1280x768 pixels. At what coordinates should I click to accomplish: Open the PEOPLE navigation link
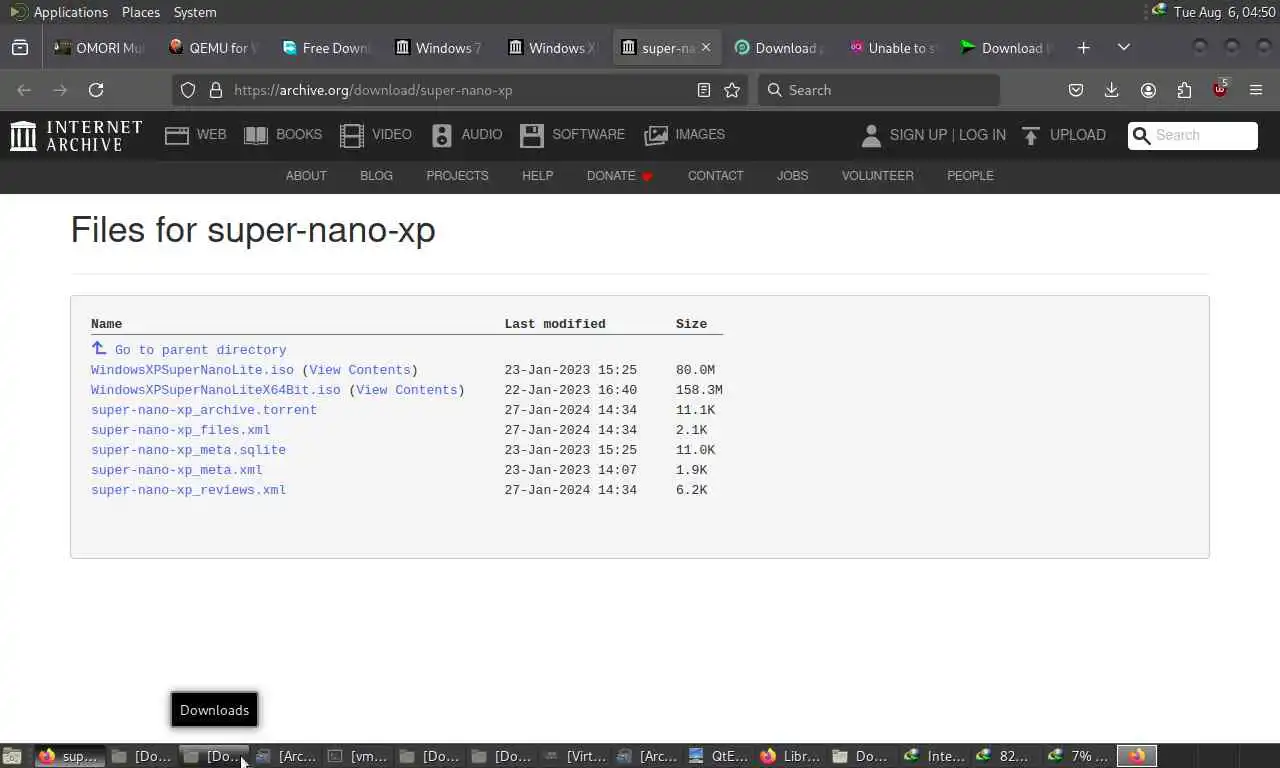(x=970, y=176)
